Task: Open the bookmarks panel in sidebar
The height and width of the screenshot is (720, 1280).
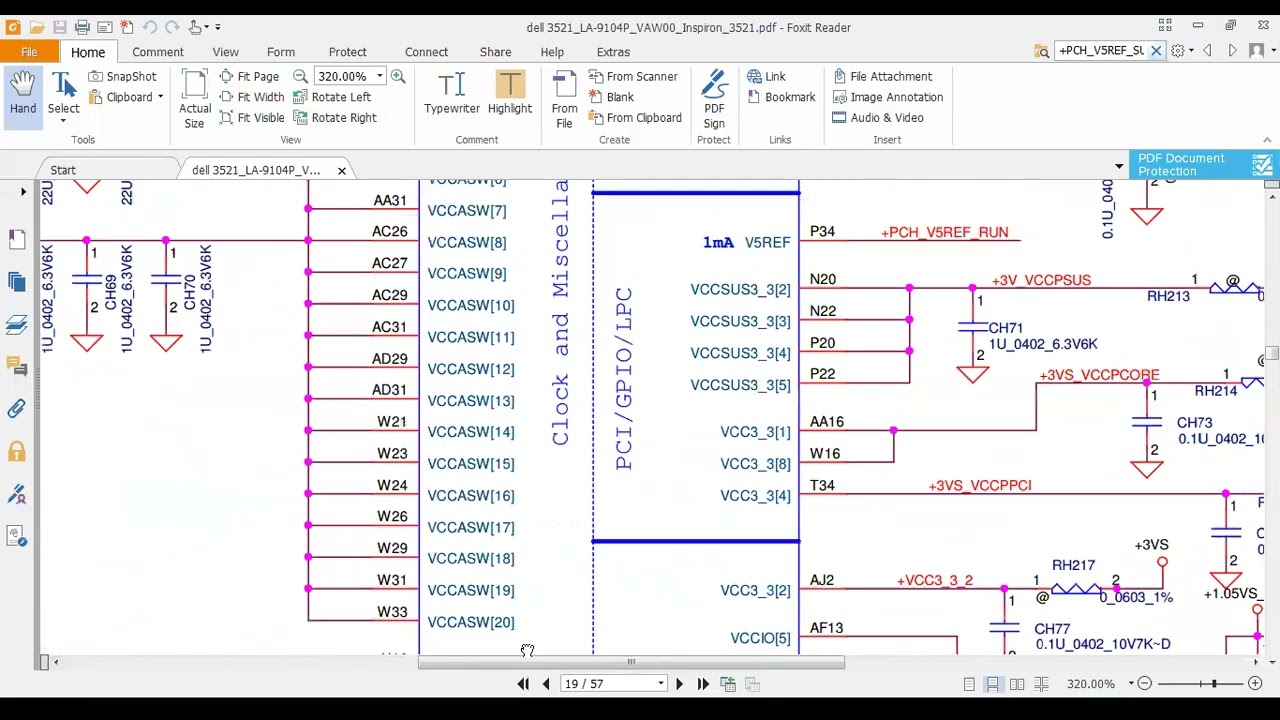Action: (16, 238)
